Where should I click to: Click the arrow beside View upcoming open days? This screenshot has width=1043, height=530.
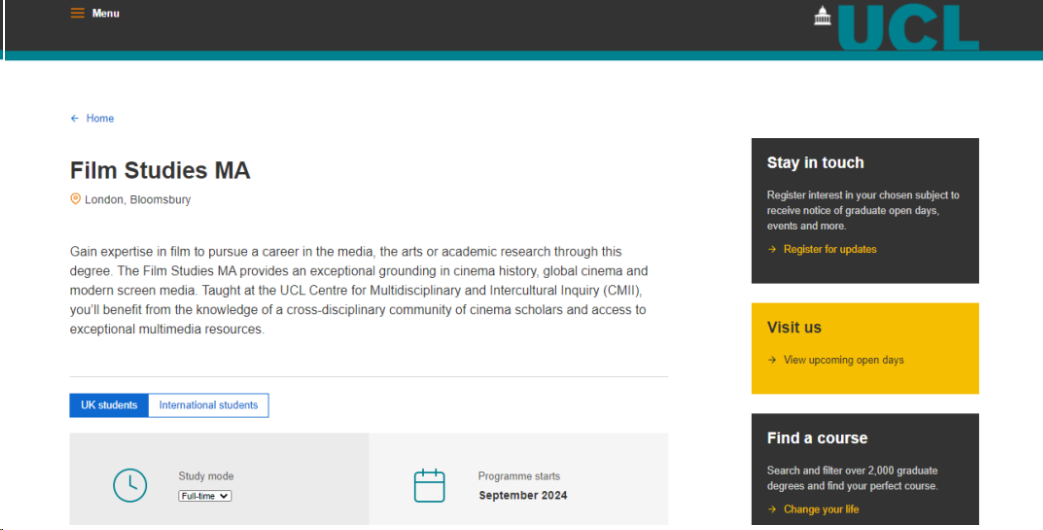(772, 360)
